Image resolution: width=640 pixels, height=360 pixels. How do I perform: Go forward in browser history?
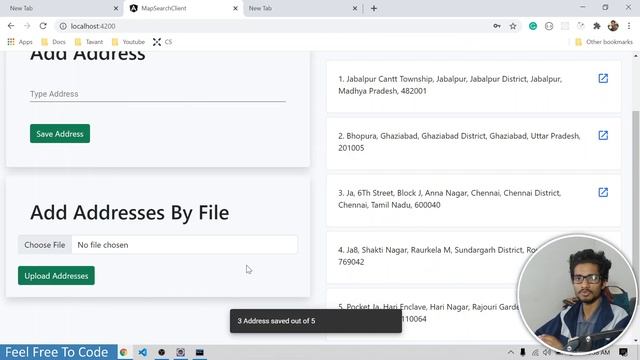pos(27,26)
